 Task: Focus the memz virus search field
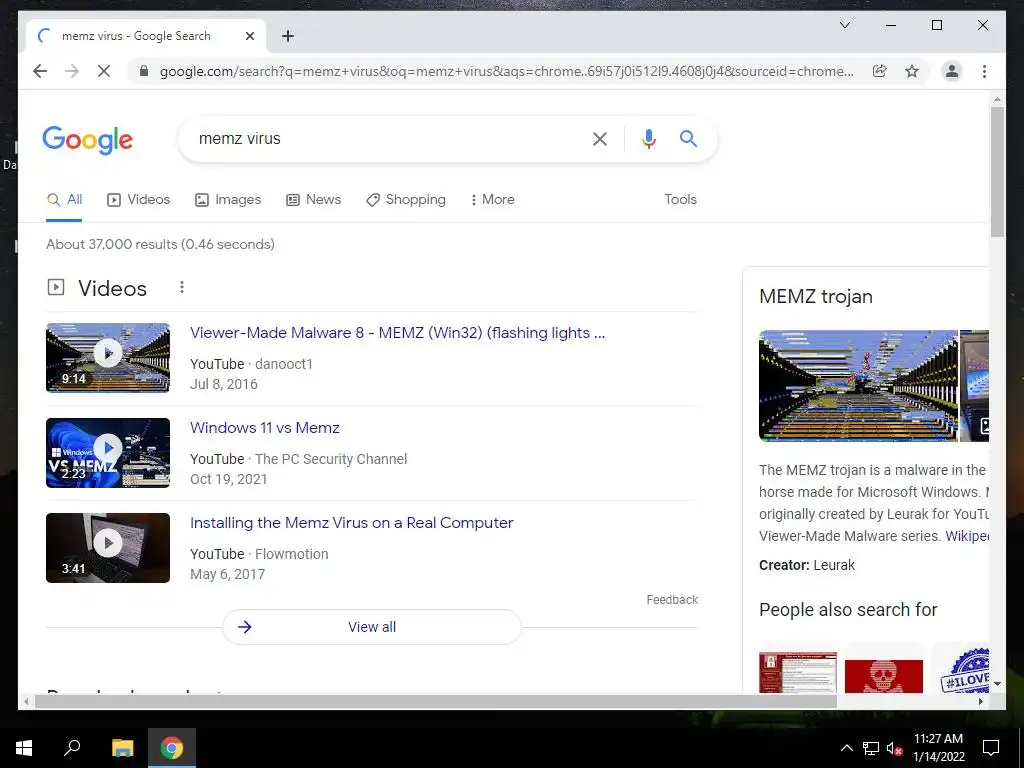385,138
